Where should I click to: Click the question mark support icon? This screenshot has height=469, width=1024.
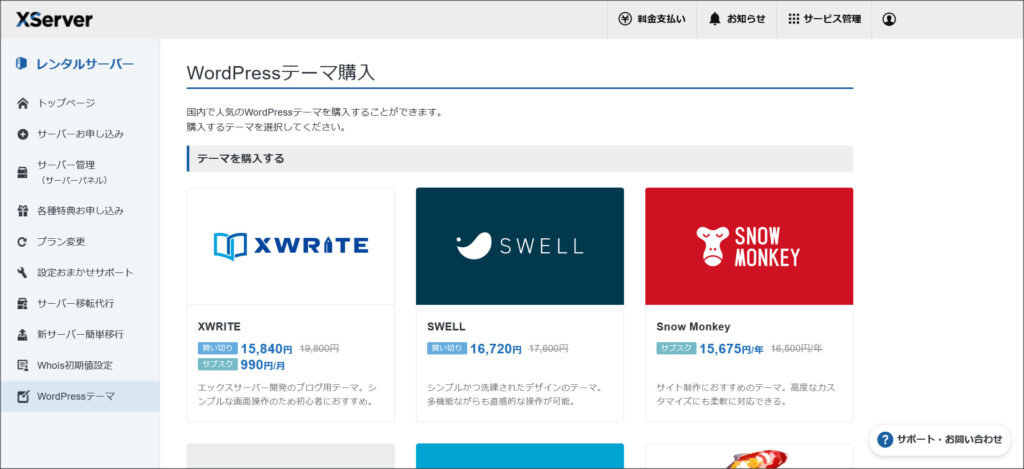(x=885, y=440)
